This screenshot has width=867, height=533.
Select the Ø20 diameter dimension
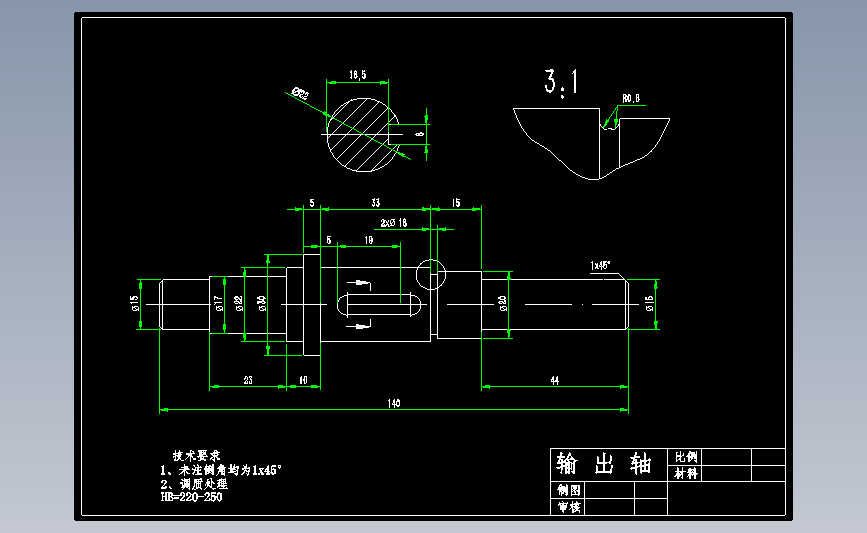tap(502, 304)
